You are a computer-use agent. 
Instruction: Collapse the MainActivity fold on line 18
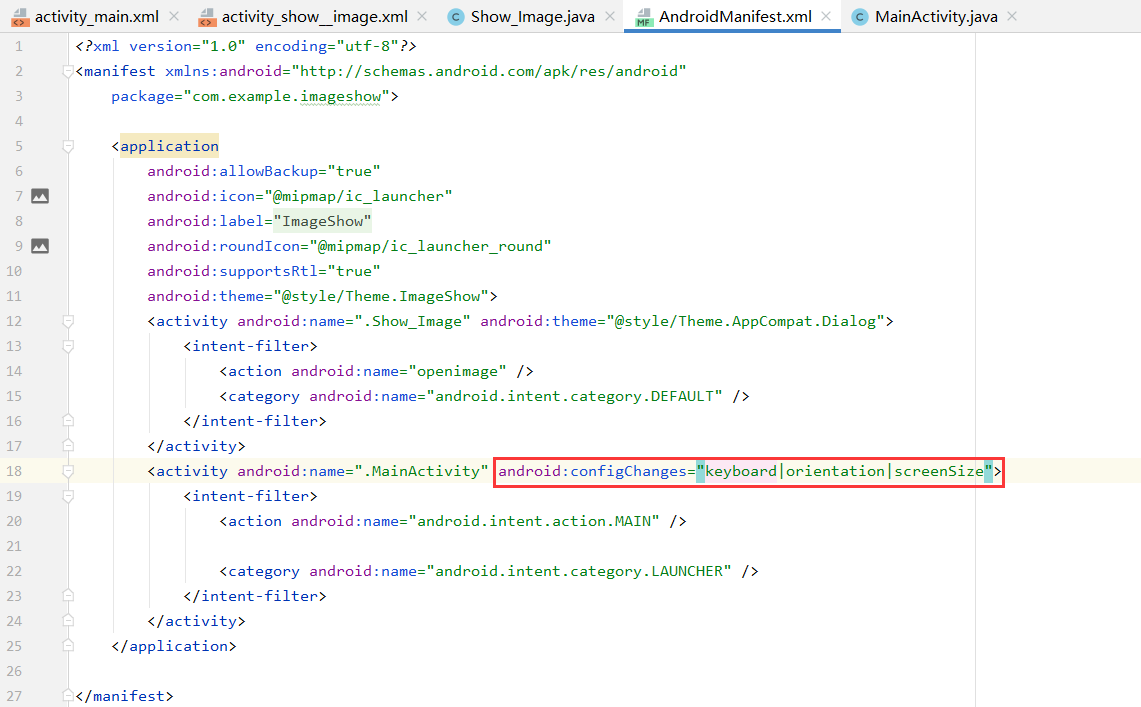point(68,471)
